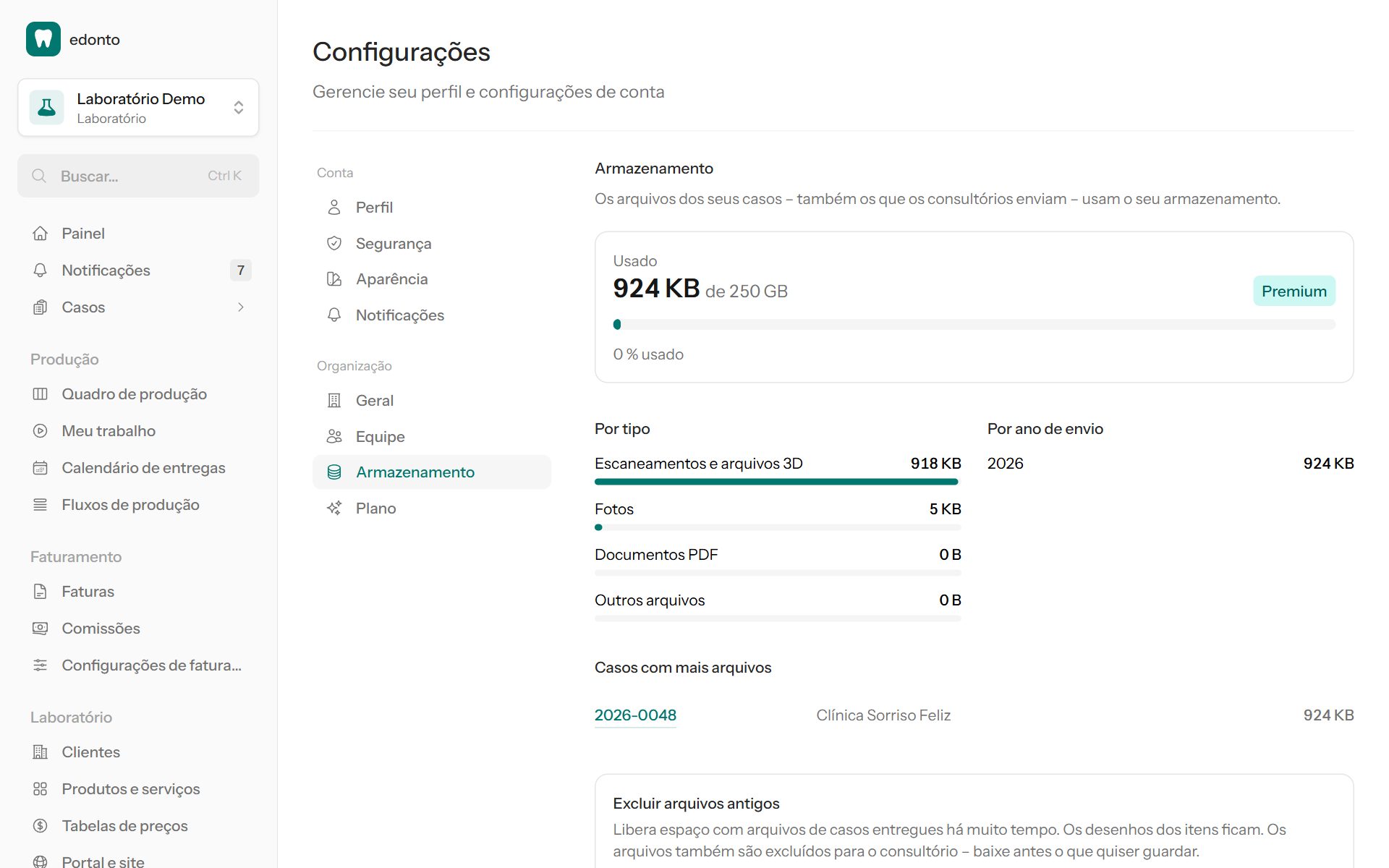Click the Meu trabalho play icon

[41, 431]
